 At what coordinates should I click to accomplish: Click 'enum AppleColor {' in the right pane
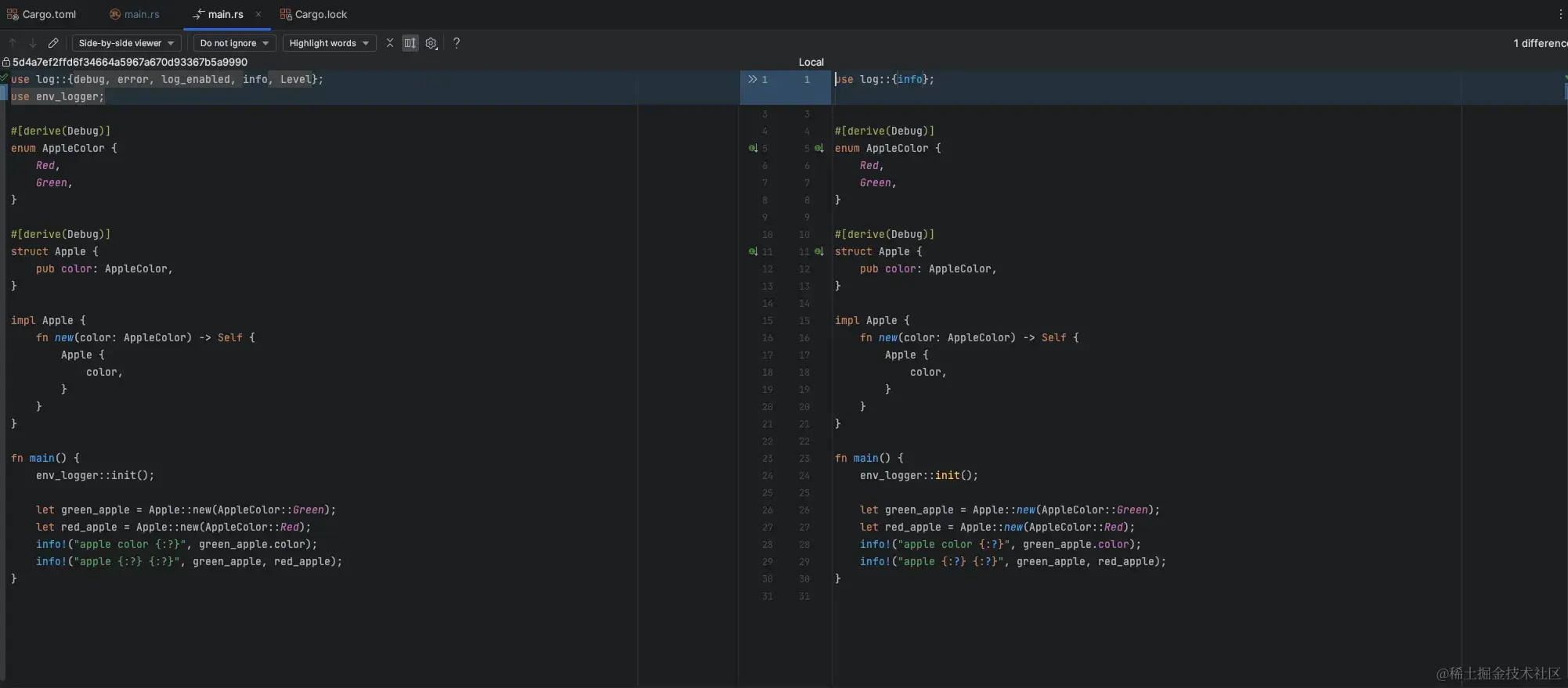(888, 148)
